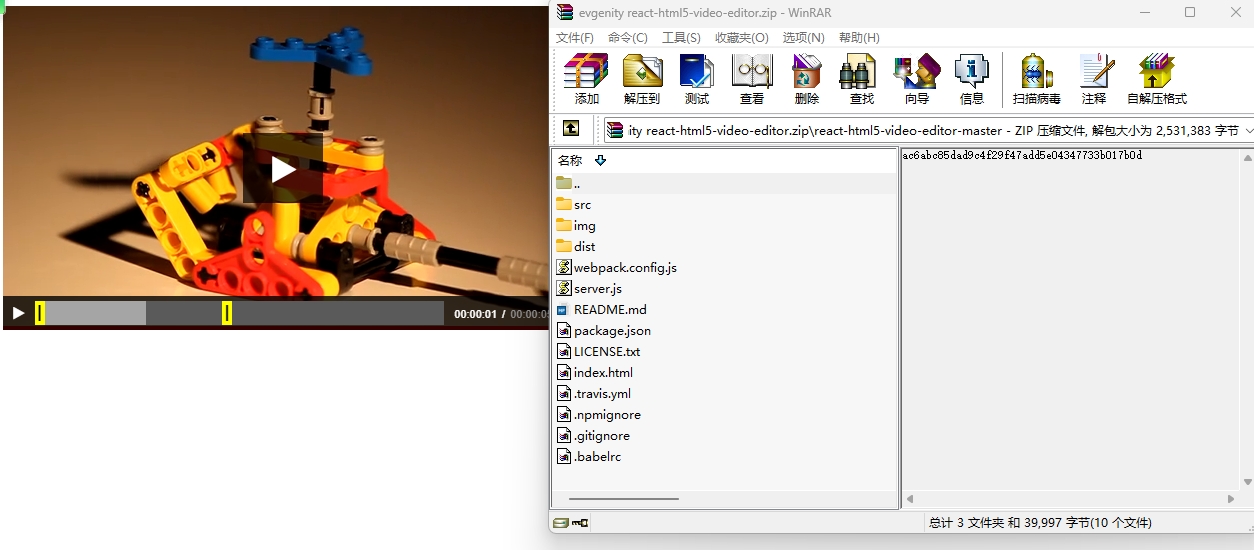
Task: Select the parent folder '..' row
Action: tap(724, 183)
